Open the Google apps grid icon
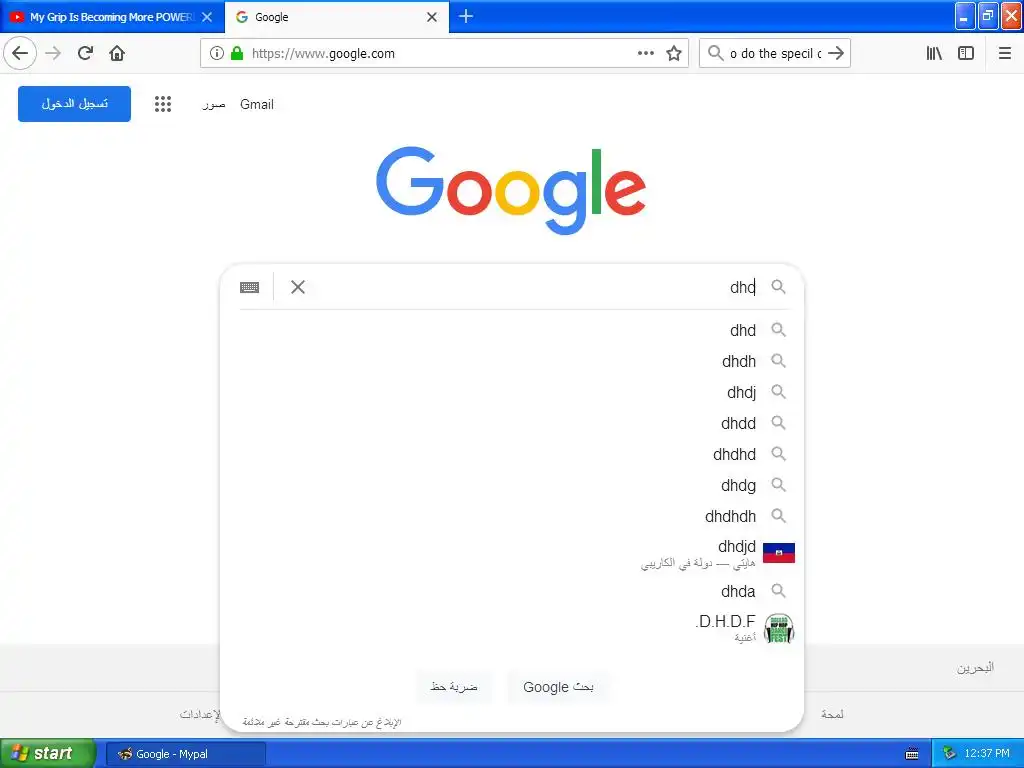 [163, 104]
